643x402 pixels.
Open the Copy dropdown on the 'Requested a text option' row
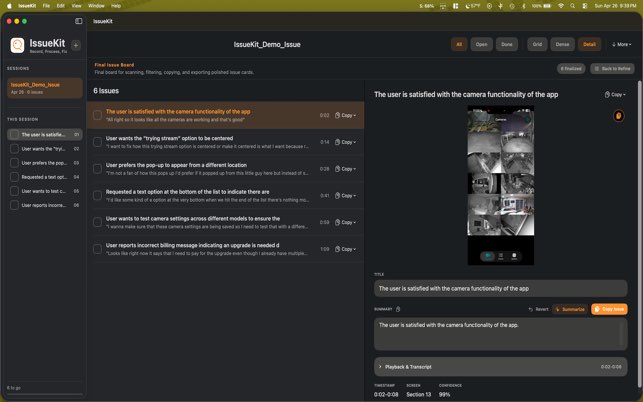345,195
